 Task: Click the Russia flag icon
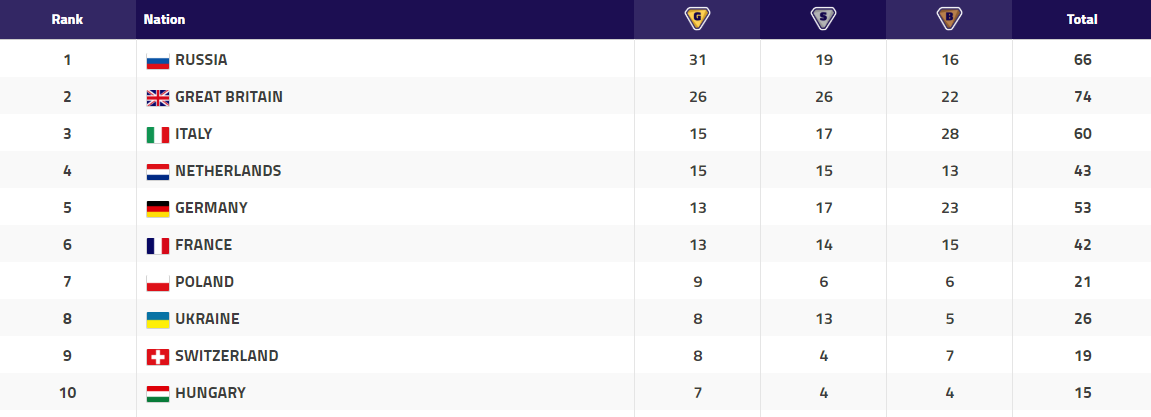click(158, 61)
